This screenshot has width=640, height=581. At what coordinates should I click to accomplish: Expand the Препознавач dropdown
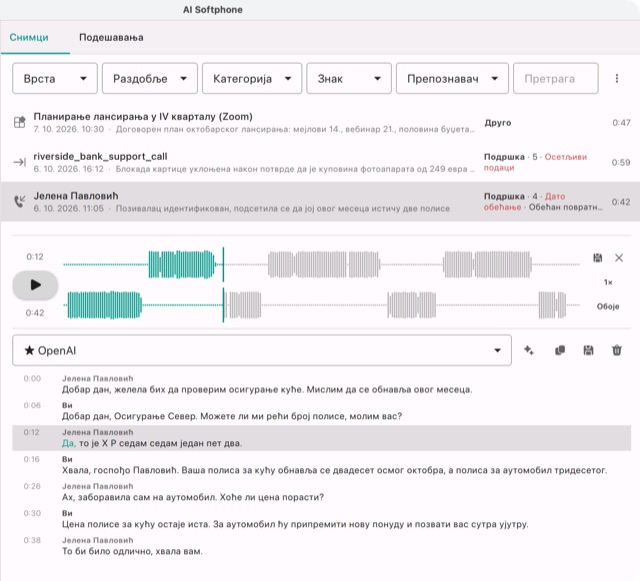coord(452,78)
